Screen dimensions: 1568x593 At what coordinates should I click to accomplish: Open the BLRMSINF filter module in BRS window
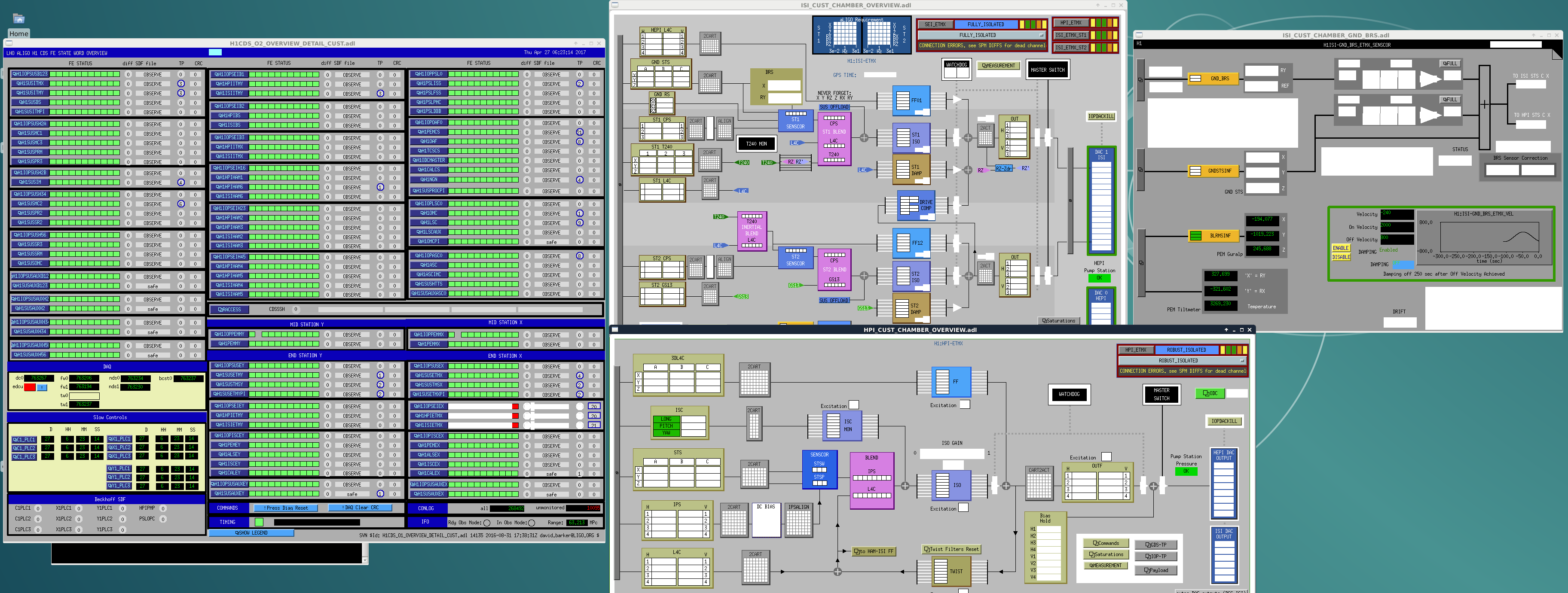(x=1214, y=235)
